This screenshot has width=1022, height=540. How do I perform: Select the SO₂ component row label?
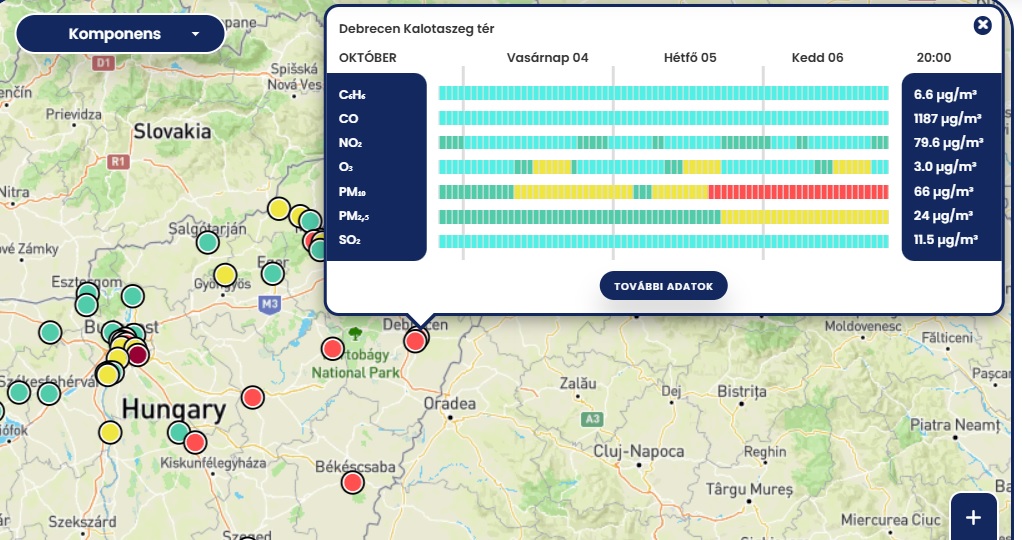coord(349,240)
